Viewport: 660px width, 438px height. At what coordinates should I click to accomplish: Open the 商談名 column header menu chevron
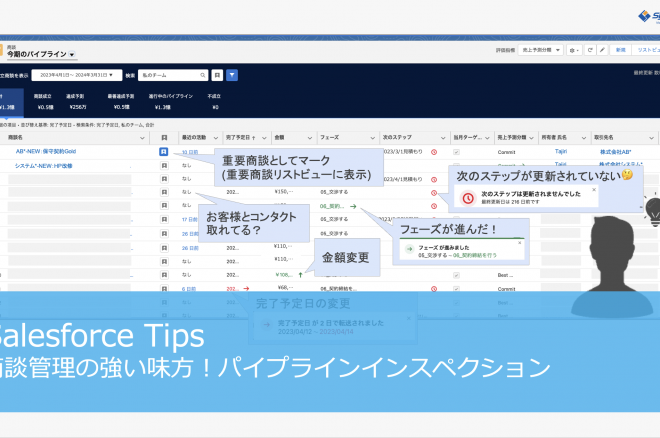[142, 138]
